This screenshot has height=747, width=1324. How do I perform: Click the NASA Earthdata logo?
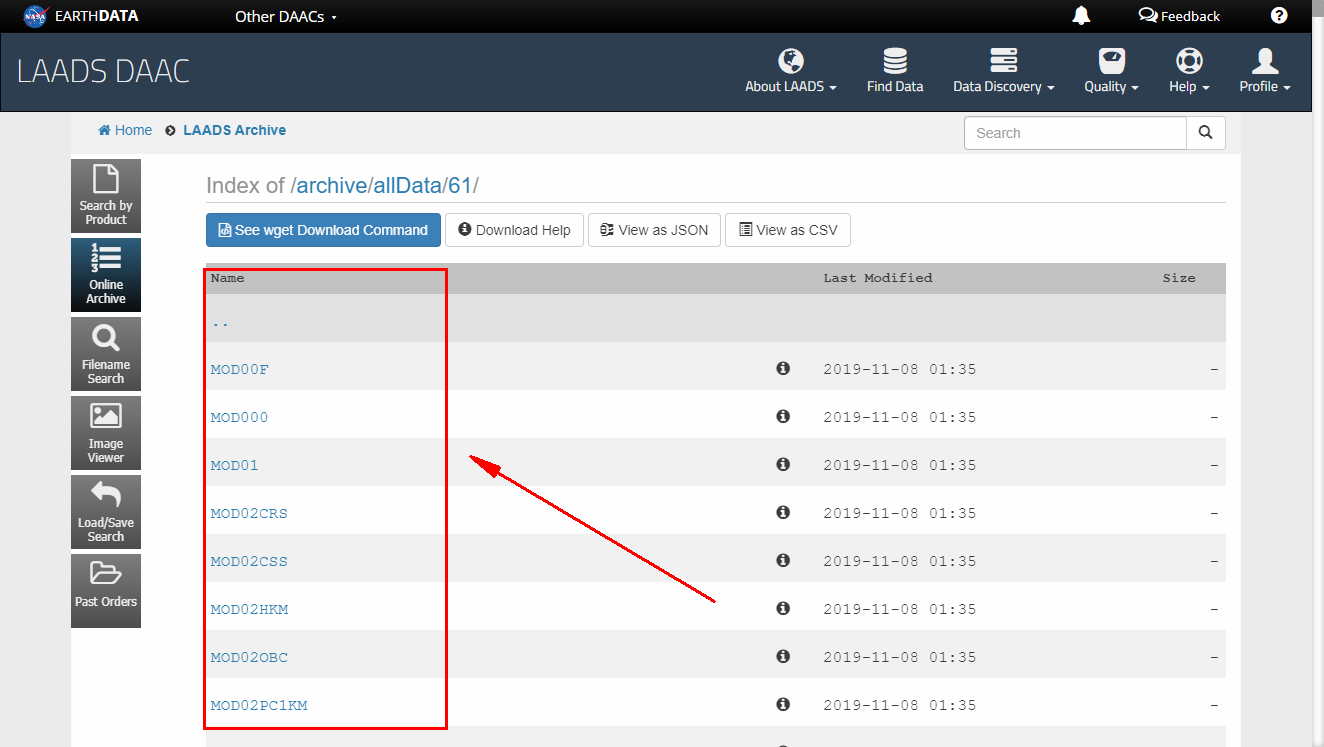click(x=80, y=16)
